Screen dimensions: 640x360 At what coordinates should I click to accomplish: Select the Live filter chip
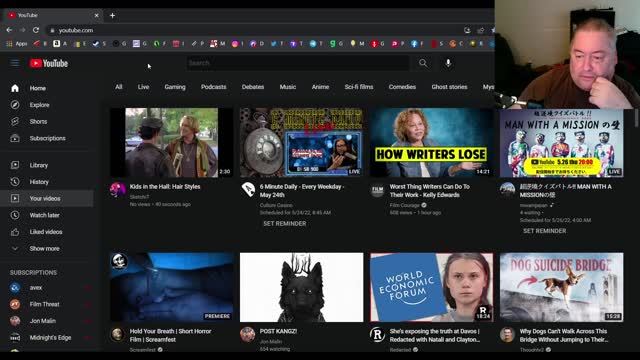(x=143, y=87)
